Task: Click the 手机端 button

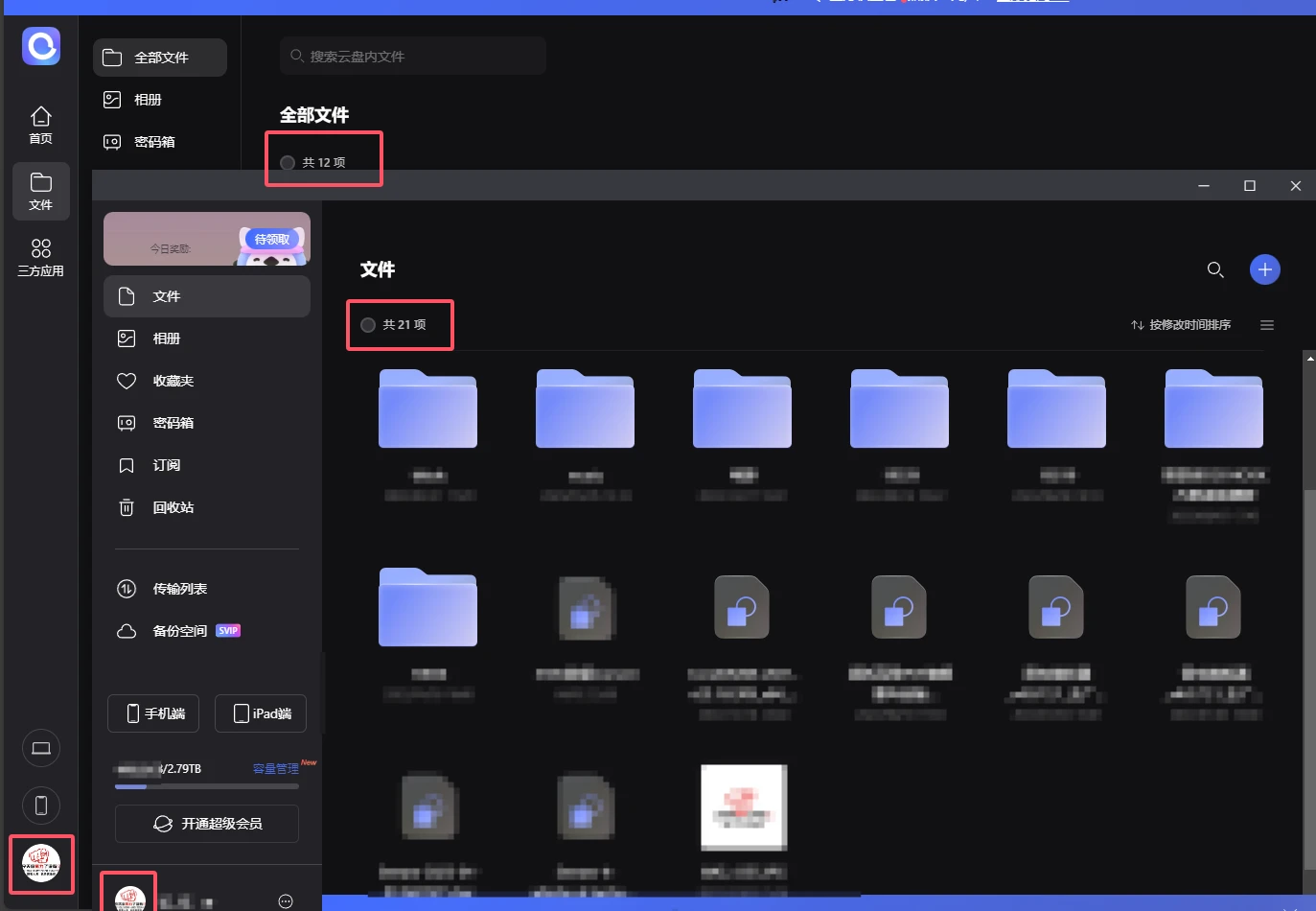Action: (x=153, y=713)
